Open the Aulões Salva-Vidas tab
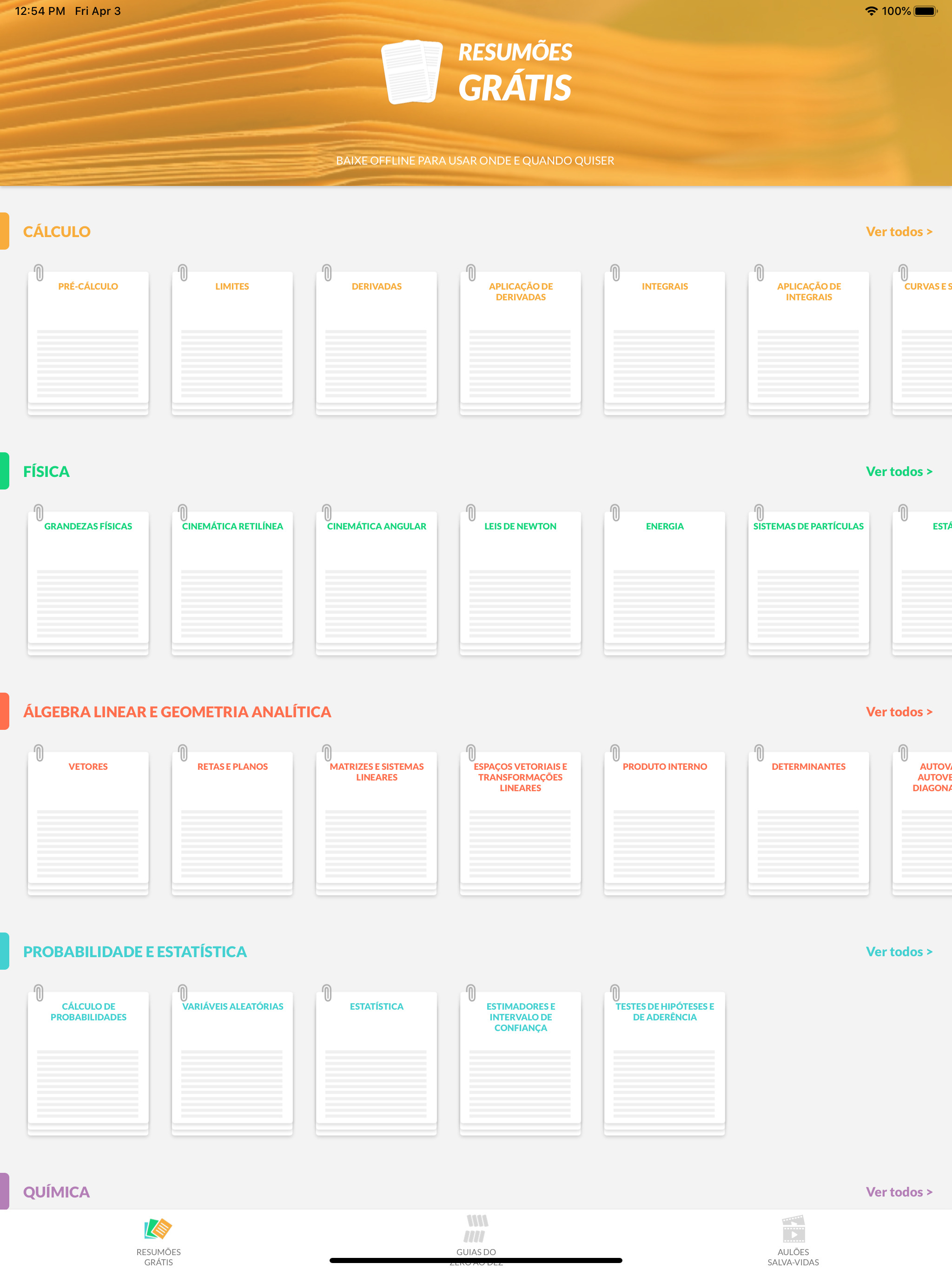Viewport: 952px width, 1270px height. 793,1241
